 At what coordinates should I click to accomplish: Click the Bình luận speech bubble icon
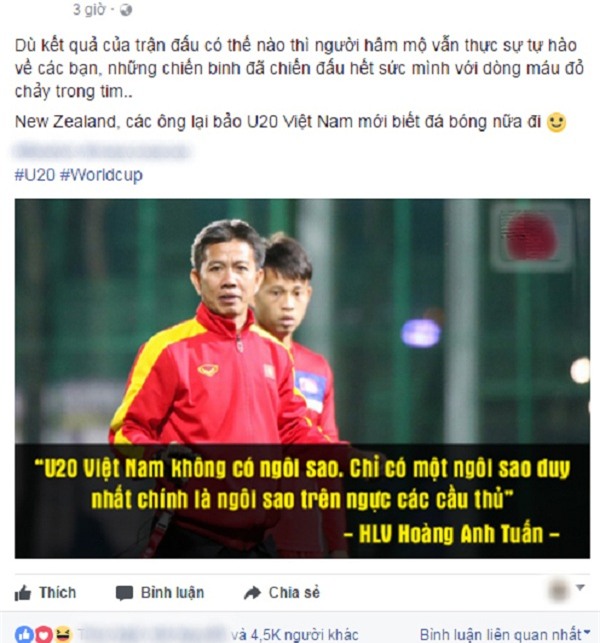(x=124, y=593)
